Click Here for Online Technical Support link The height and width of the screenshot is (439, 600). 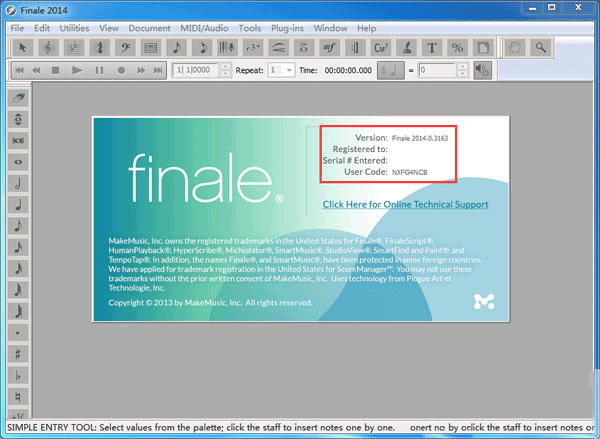click(x=406, y=204)
